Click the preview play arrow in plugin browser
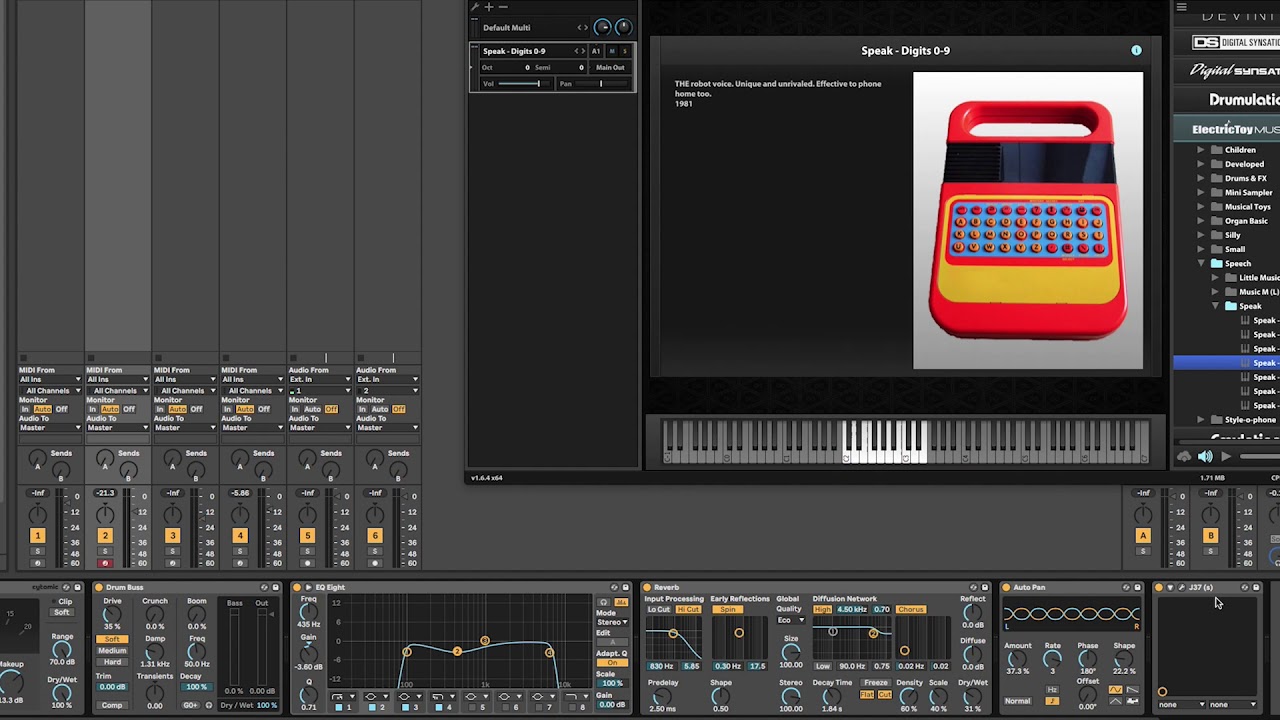Viewport: 1280px width, 720px height. pyautogui.click(x=1226, y=456)
